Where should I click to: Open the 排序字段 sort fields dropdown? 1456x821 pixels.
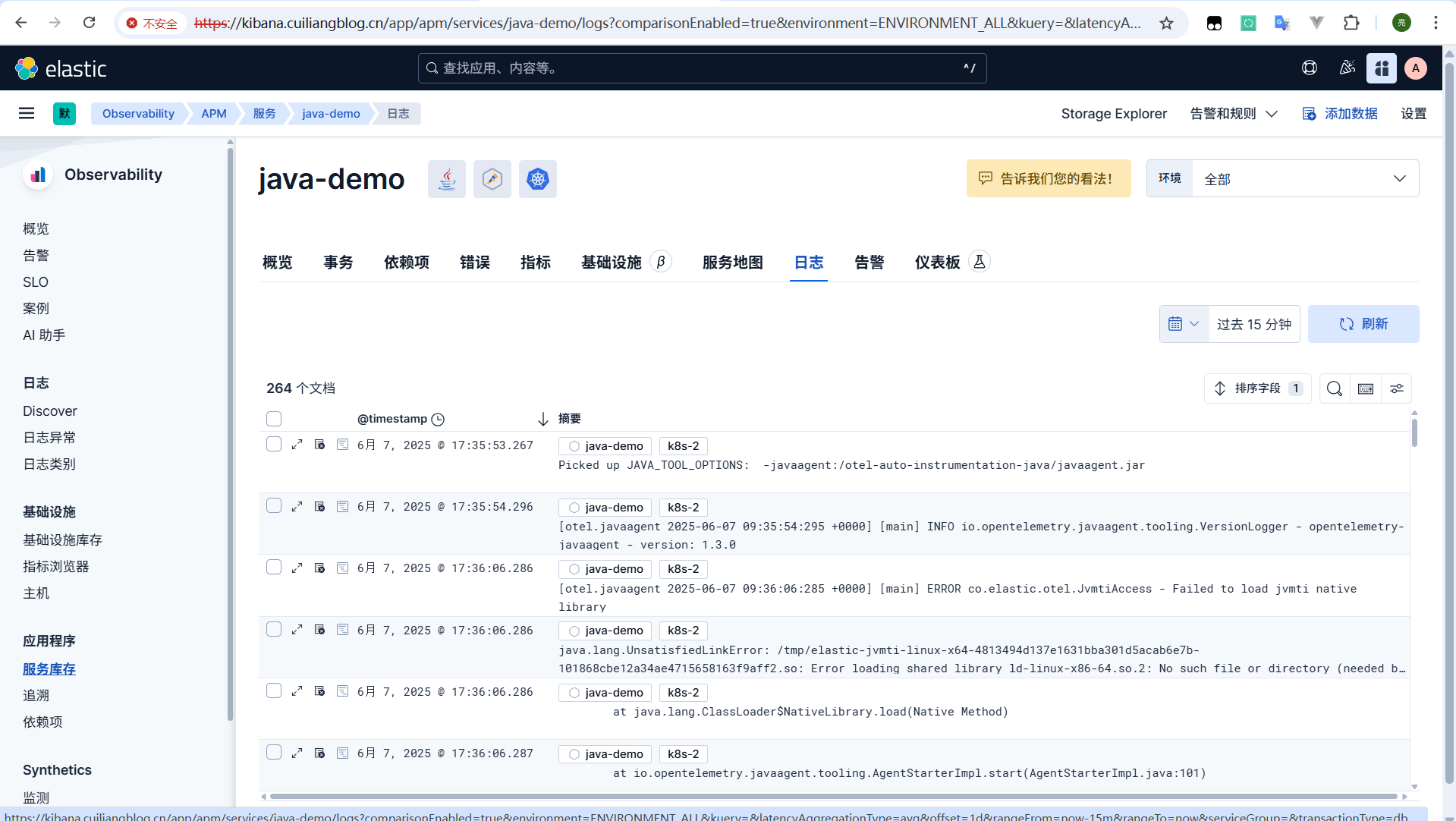(1257, 388)
